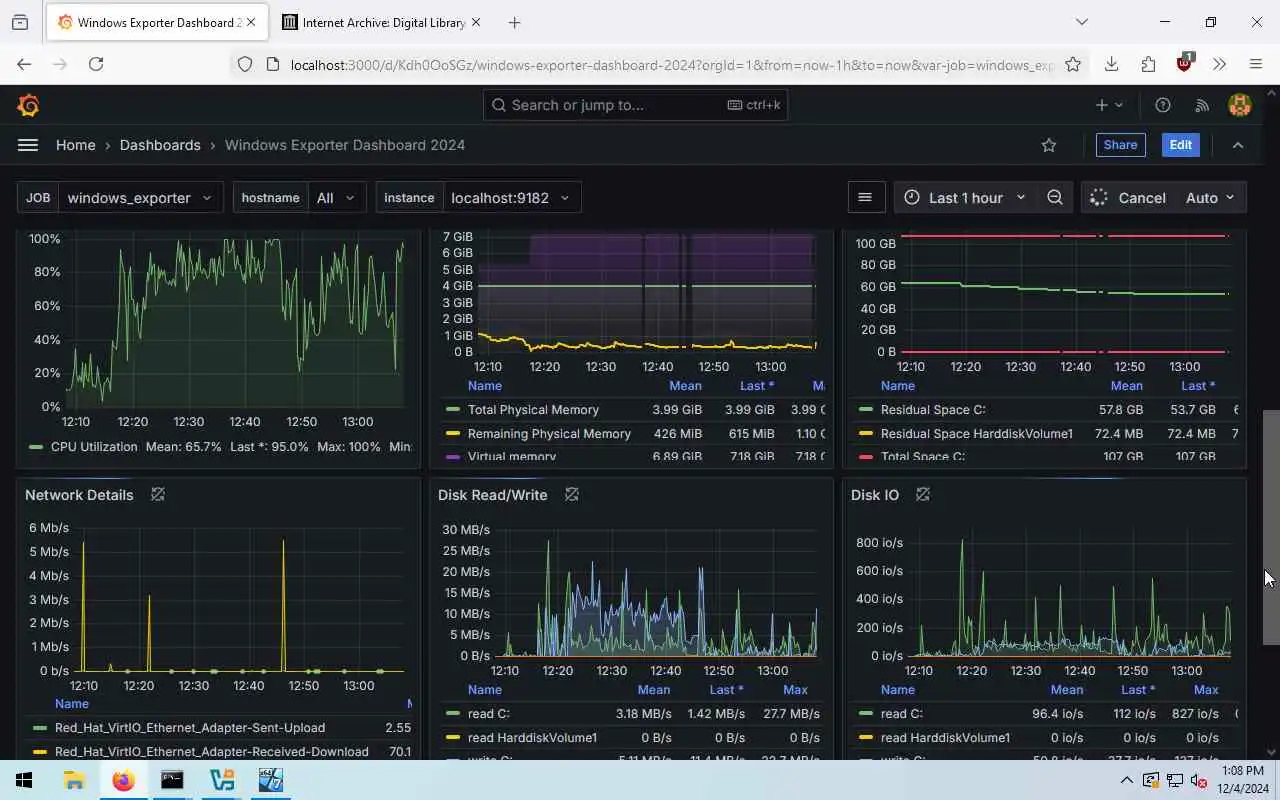Open the hostname All dropdown

click(299, 198)
